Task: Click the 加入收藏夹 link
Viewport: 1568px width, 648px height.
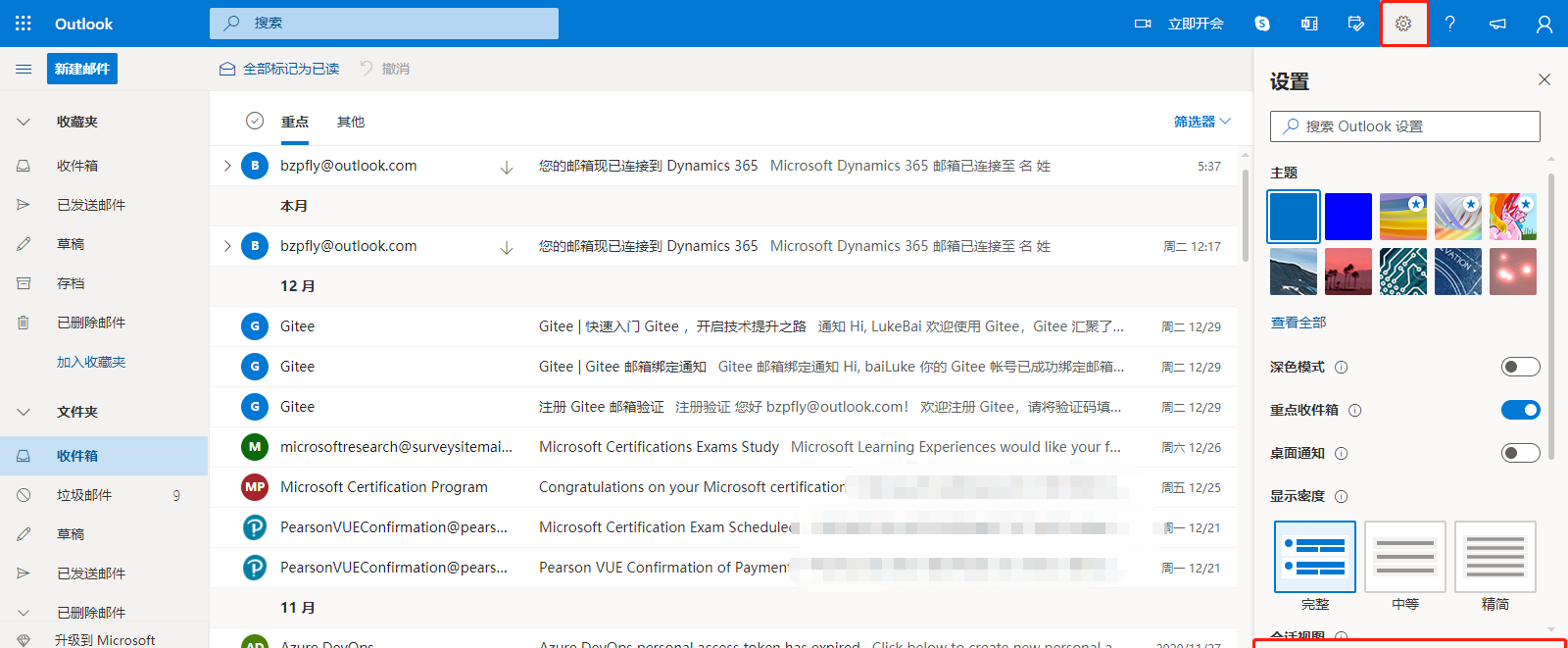Action: pos(91,362)
